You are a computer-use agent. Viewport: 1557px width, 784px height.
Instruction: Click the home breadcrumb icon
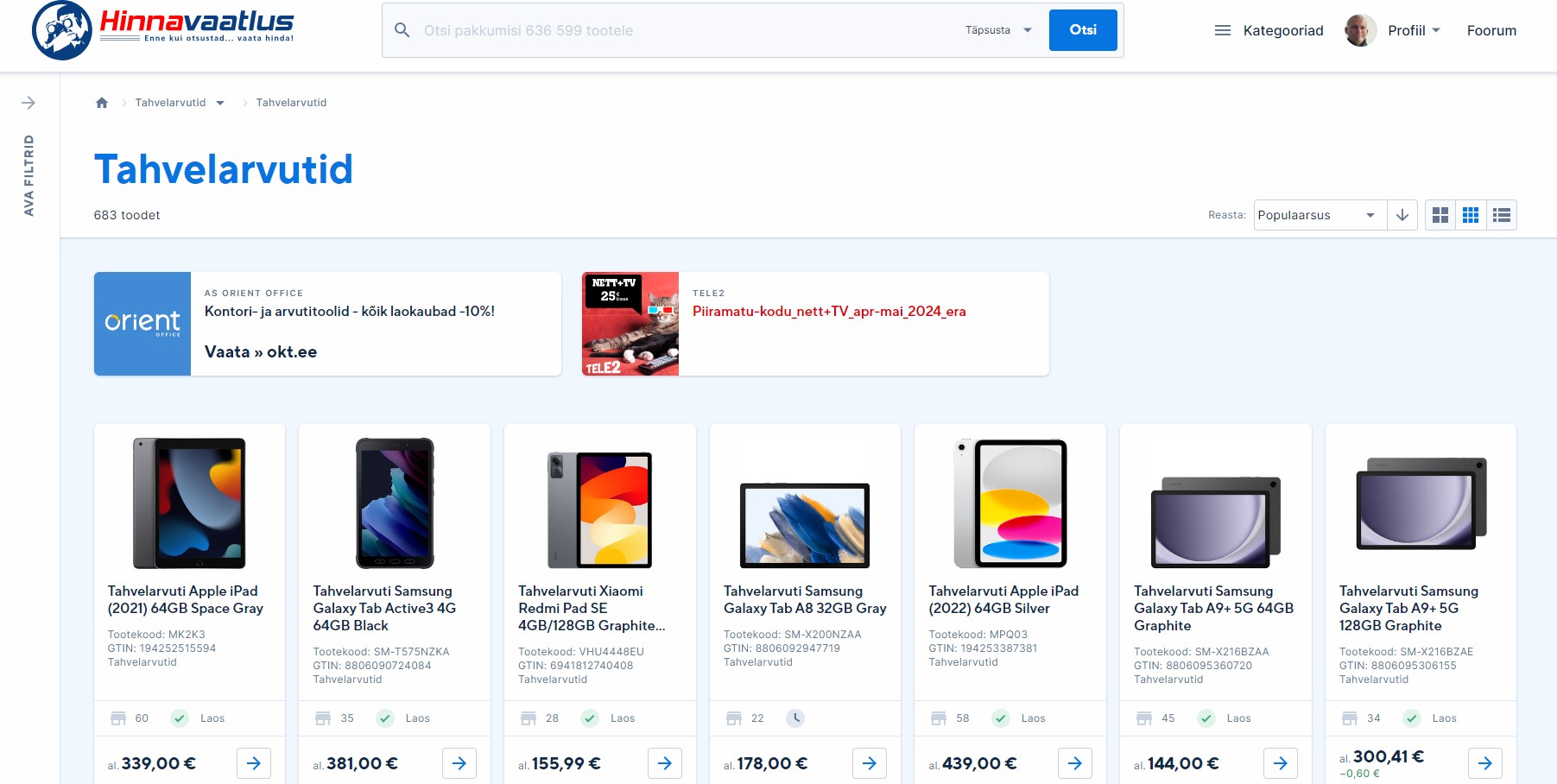coord(102,103)
